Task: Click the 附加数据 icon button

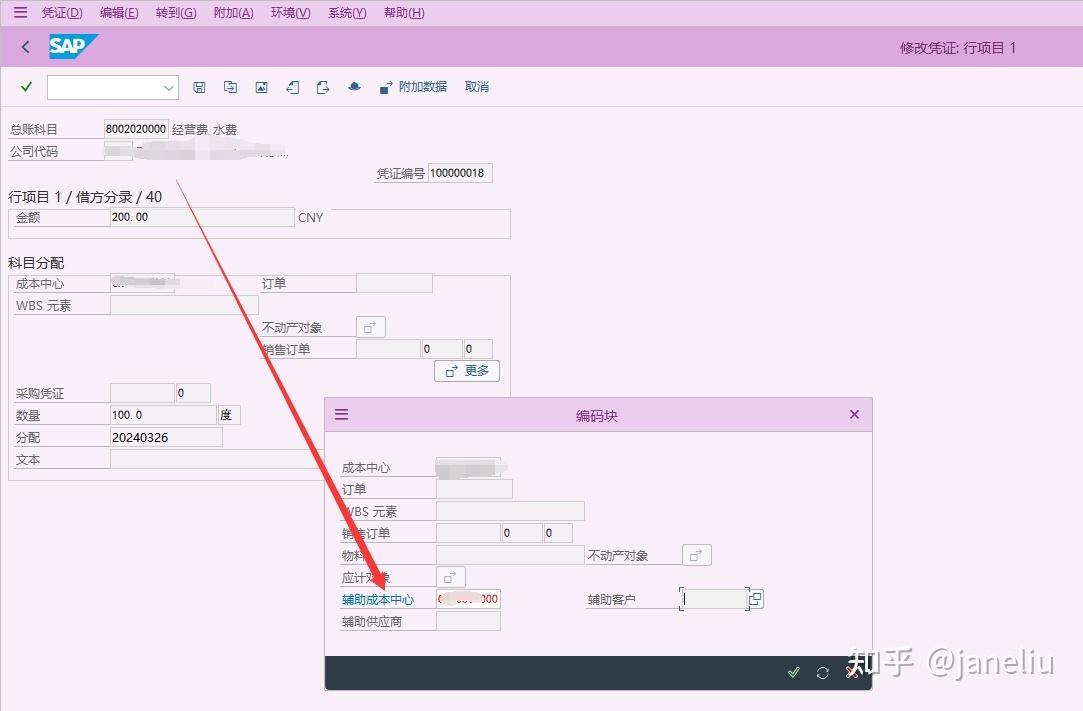Action: click(385, 87)
